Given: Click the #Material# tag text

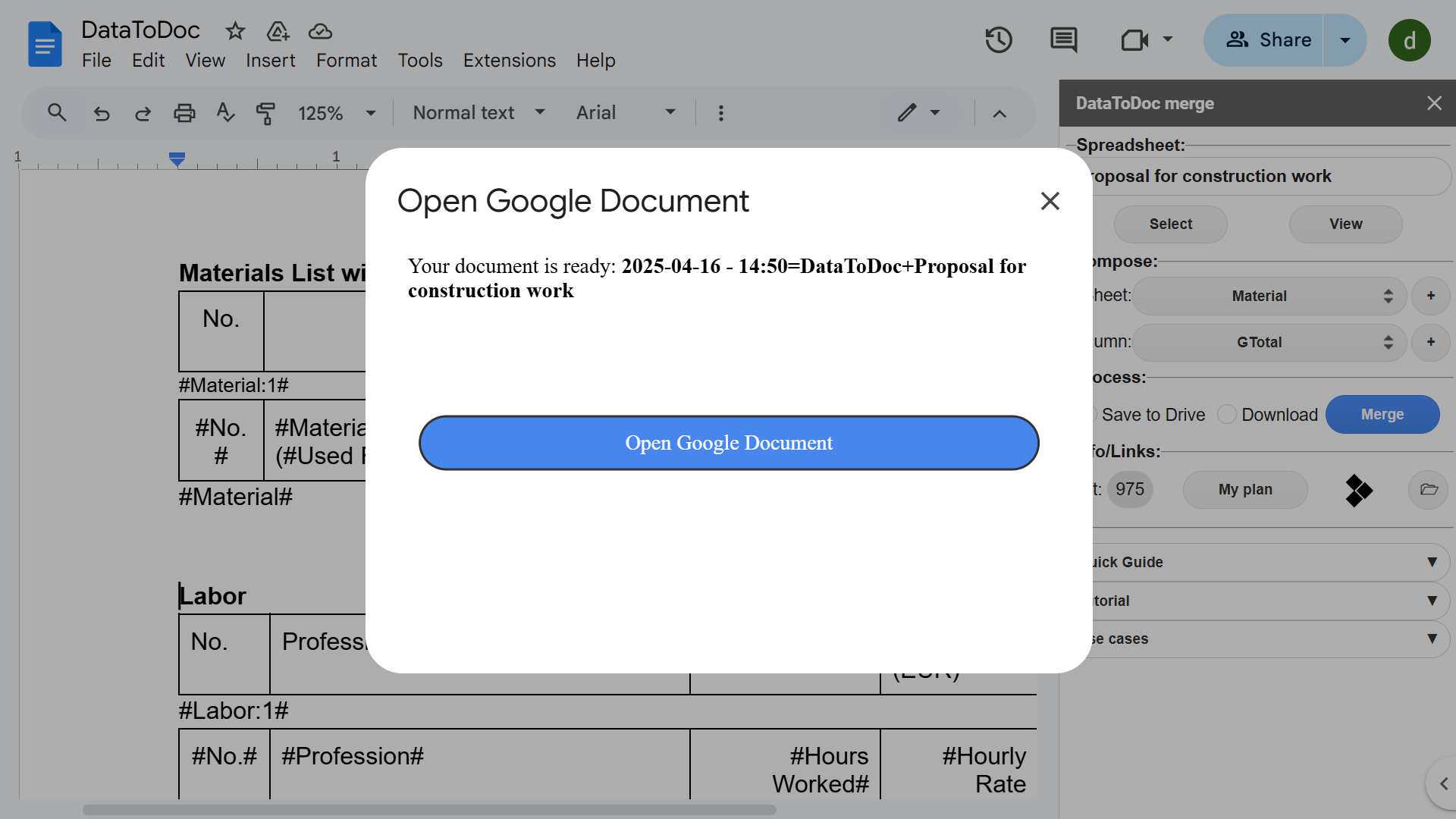Looking at the screenshot, I should (235, 497).
